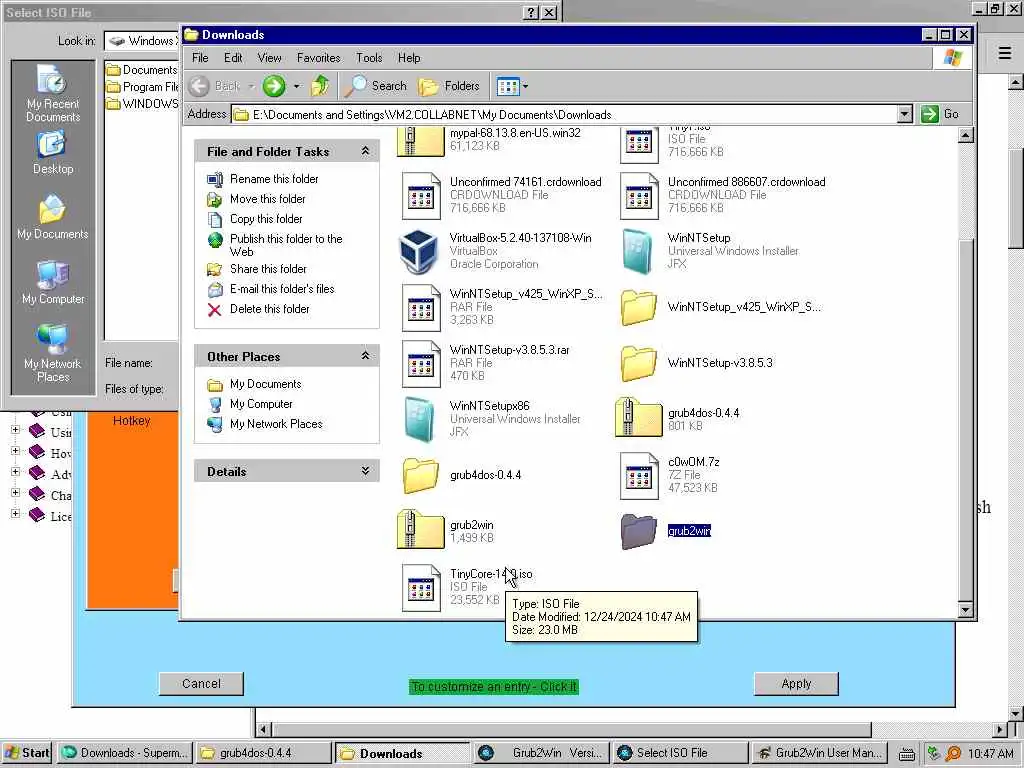Expand the Lice tree node in manual
Screen dimensions: 1024x768
[16, 514]
